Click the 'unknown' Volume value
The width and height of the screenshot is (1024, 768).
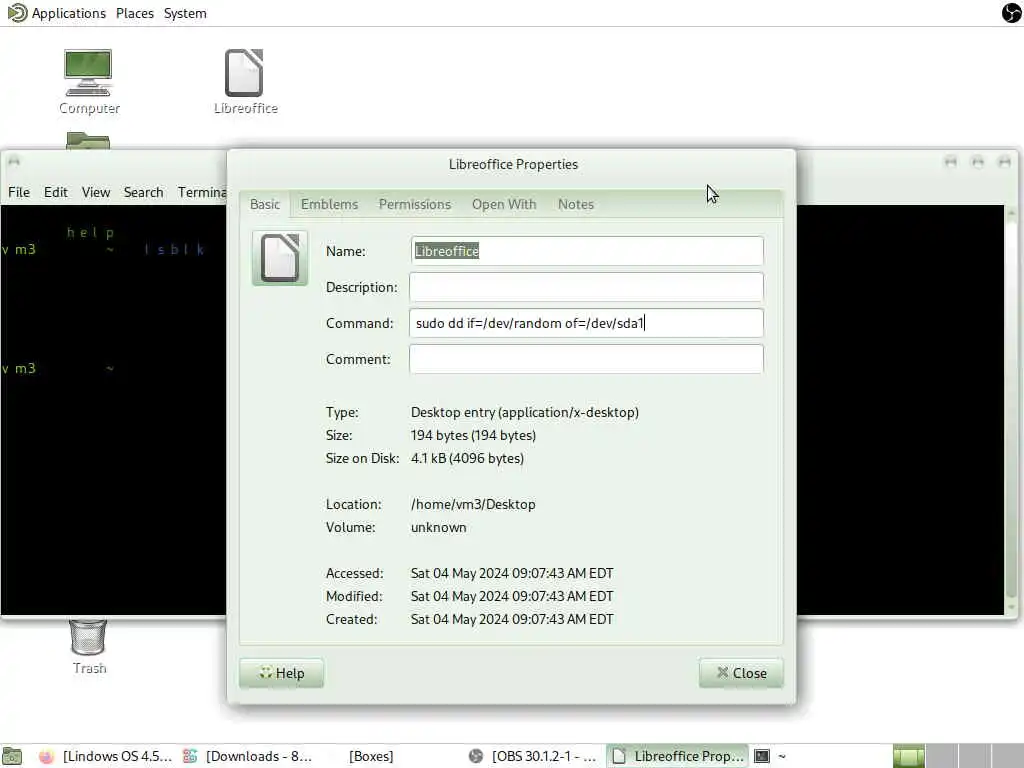438,527
